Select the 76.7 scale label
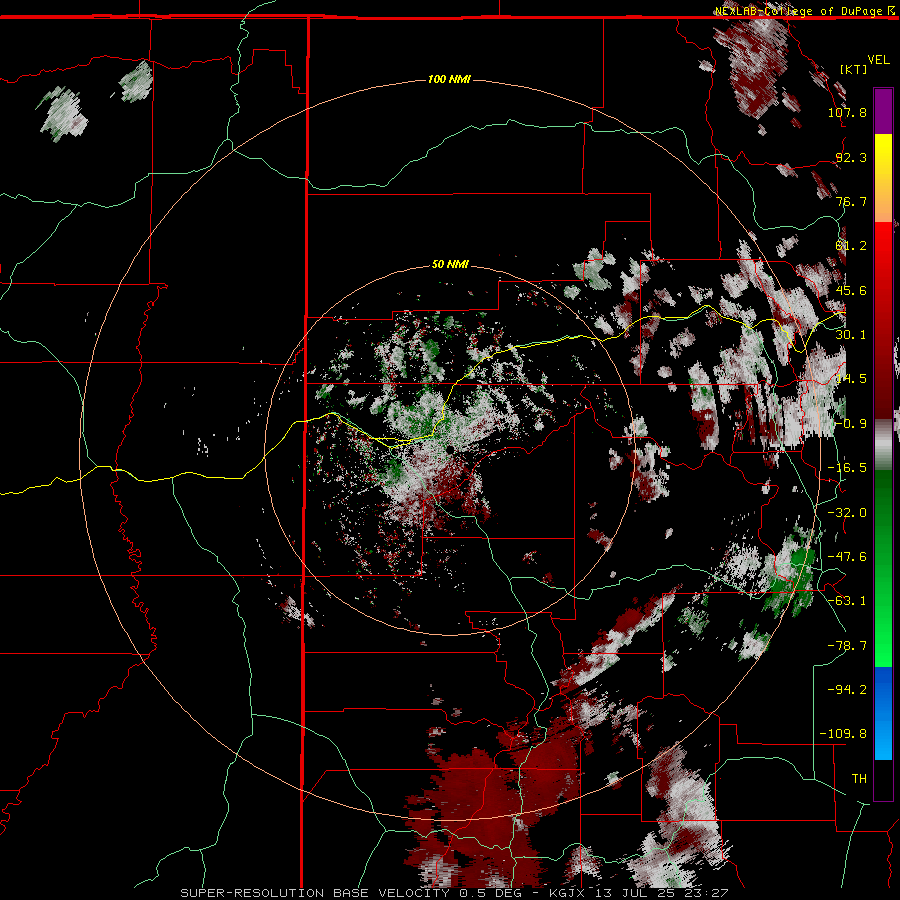 851,201
